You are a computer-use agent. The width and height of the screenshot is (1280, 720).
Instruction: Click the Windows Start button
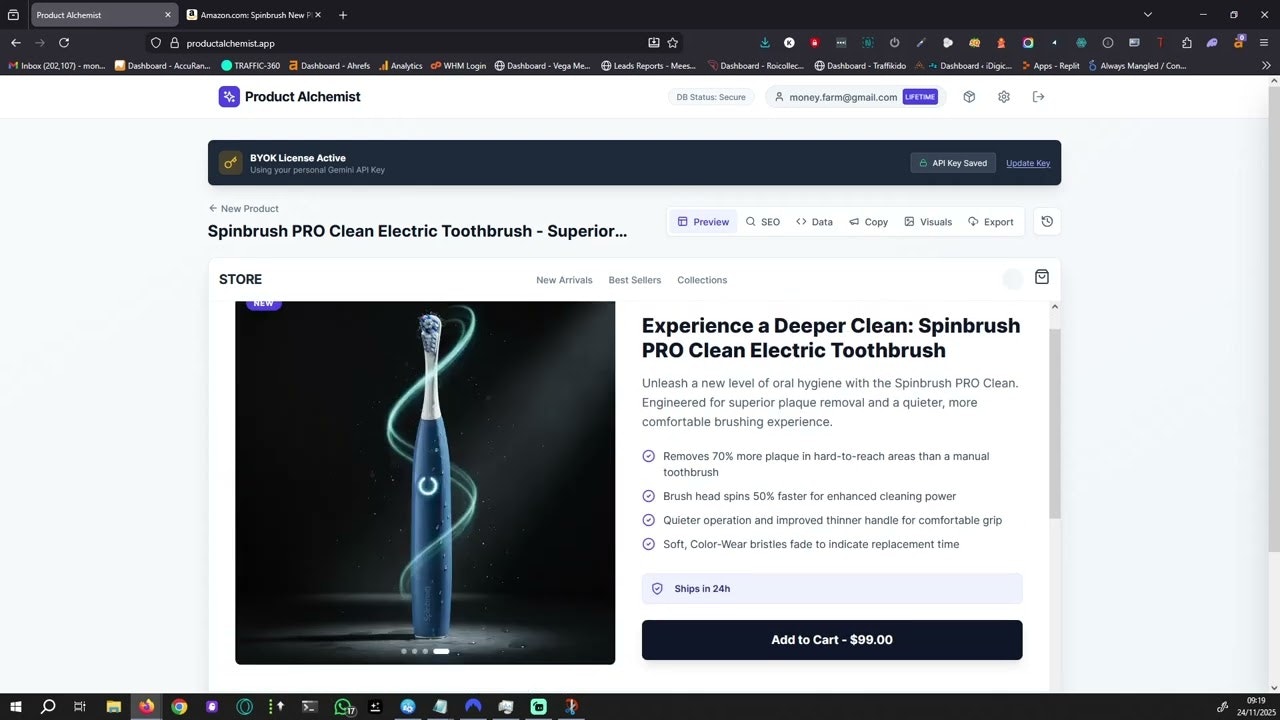tap(16, 707)
